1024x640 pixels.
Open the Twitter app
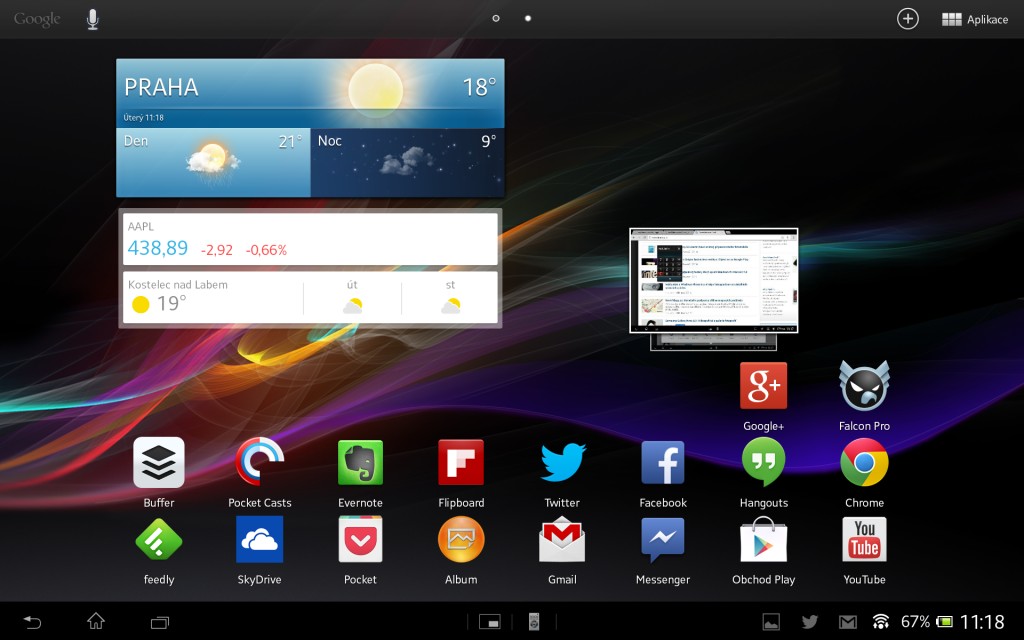(x=562, y=463)
